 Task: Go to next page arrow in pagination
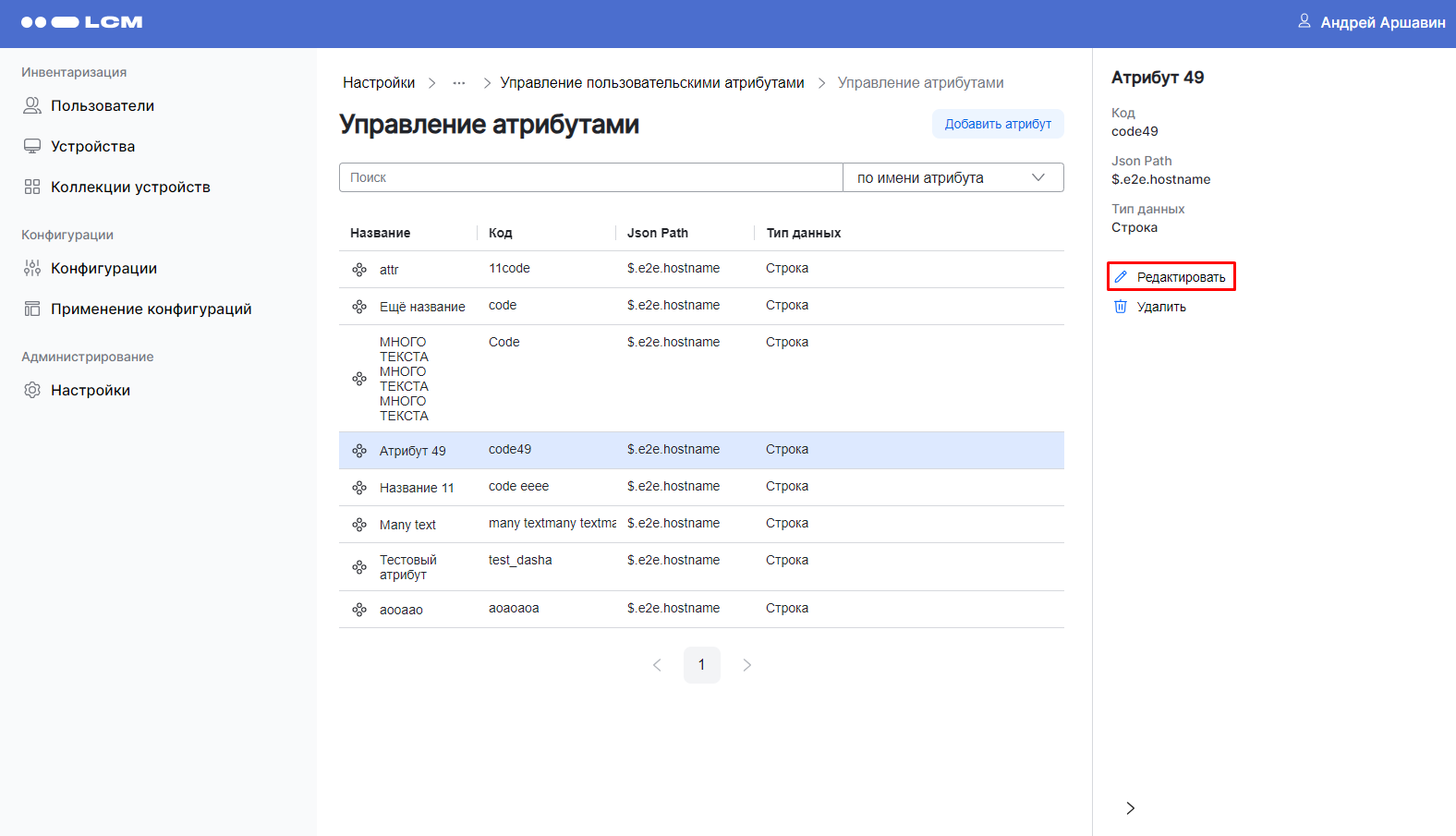(746, 665)
